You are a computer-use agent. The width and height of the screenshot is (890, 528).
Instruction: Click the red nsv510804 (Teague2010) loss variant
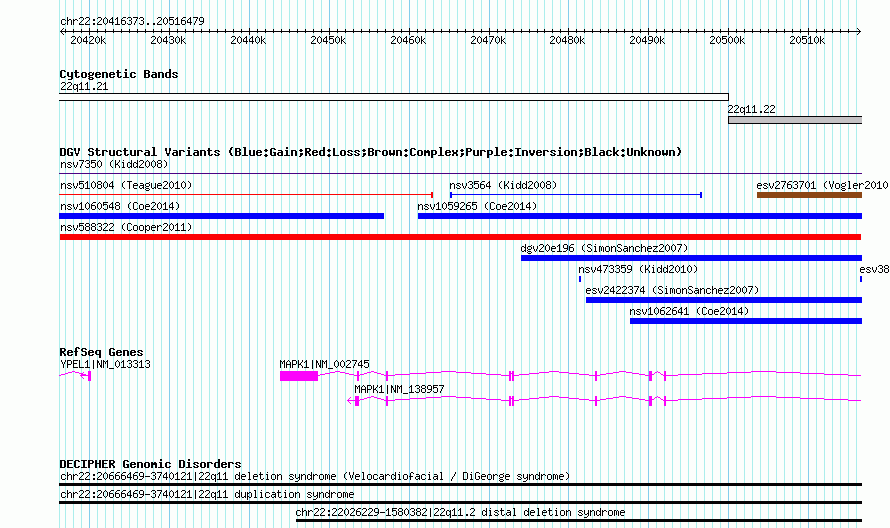coord(246,195)
